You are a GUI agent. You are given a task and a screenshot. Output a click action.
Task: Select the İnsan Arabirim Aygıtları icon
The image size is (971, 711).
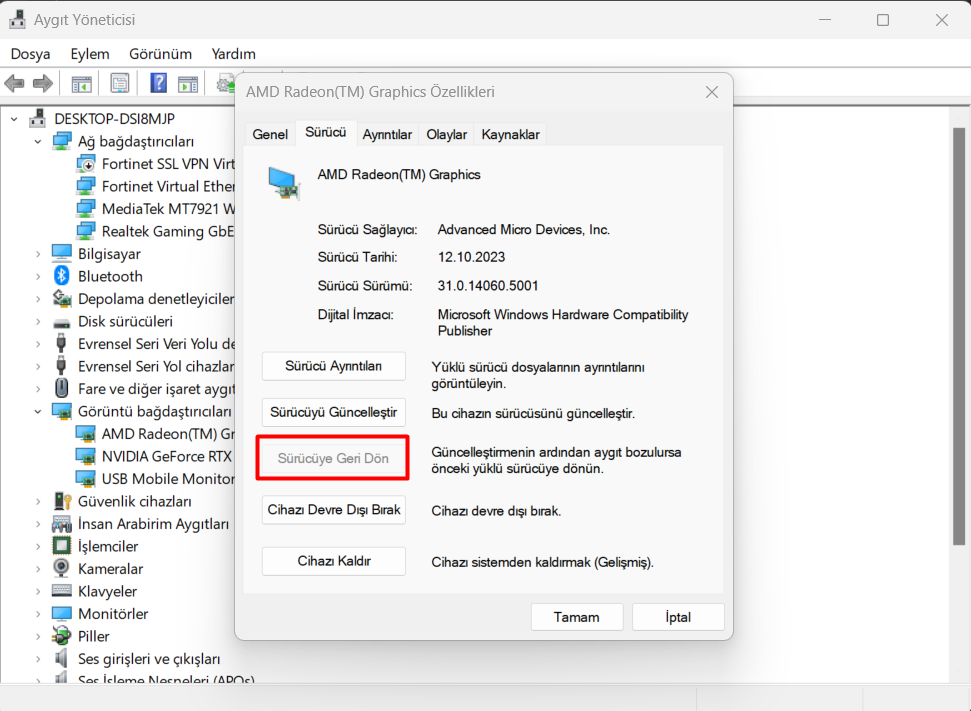(x=61, y=524)
